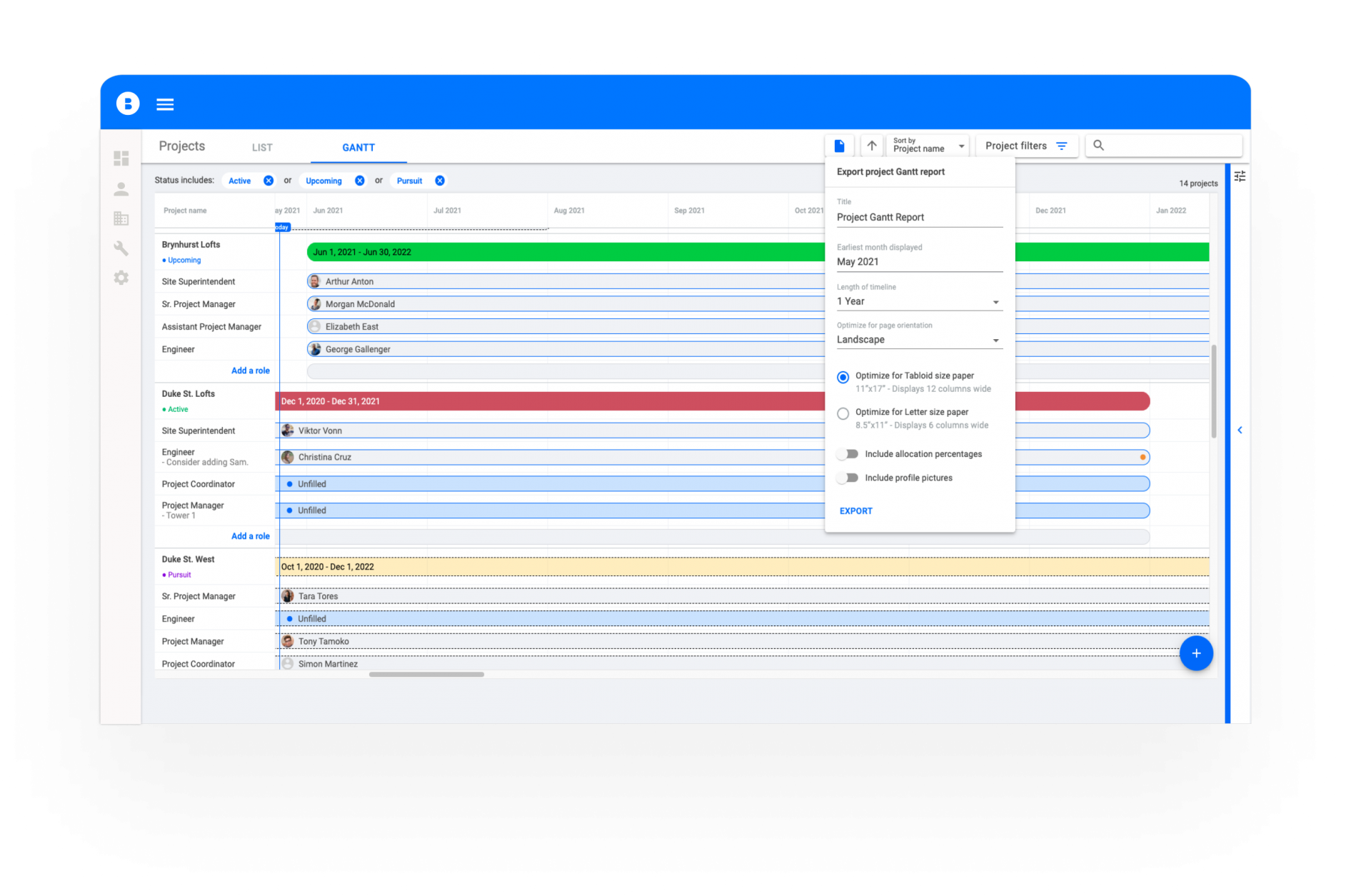Click the company building icon in the sidebar
This screenshot has width=1371, height=896.
[121, 218]
